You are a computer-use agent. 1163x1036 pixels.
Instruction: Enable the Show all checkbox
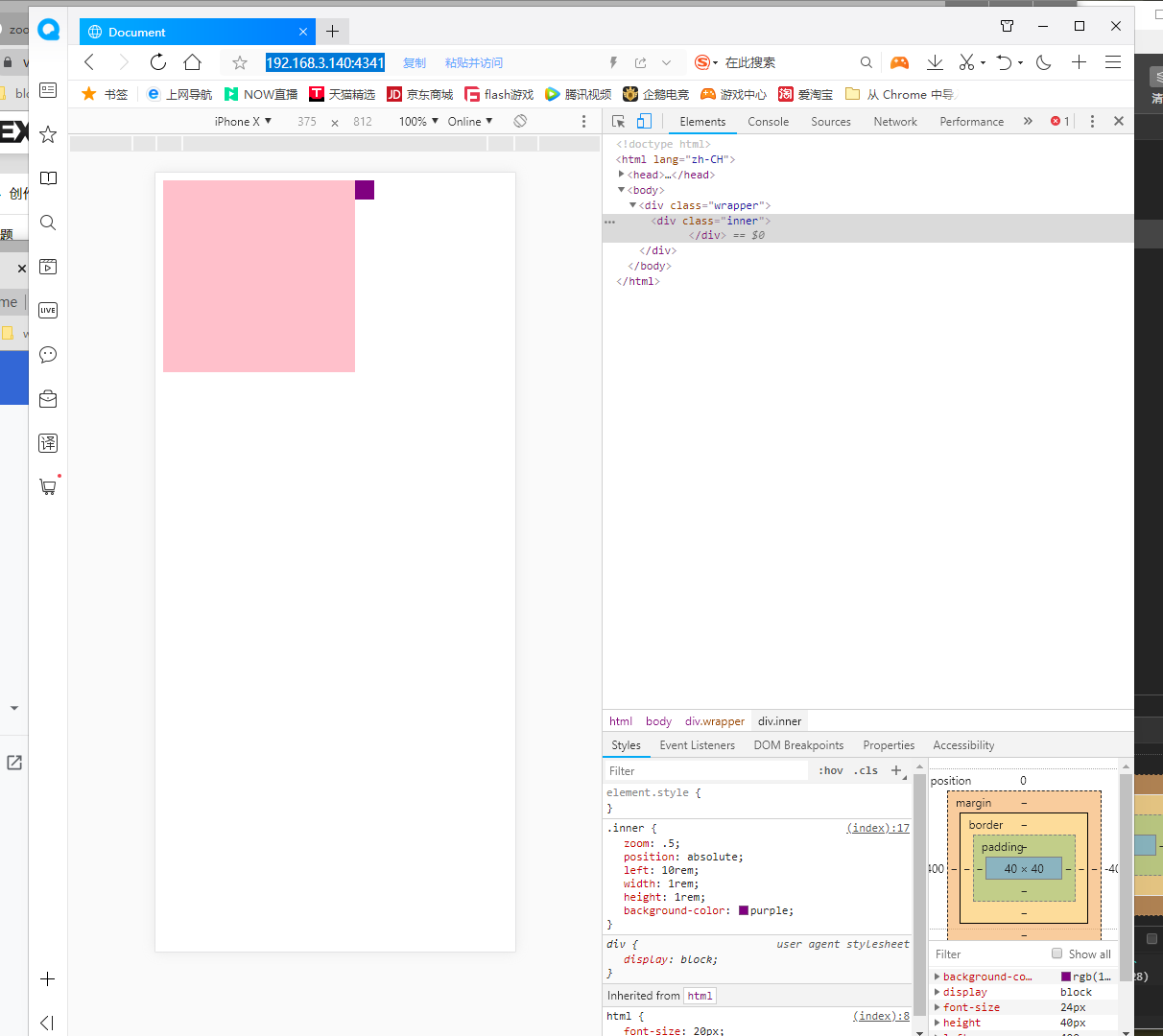click(1056, 954)
